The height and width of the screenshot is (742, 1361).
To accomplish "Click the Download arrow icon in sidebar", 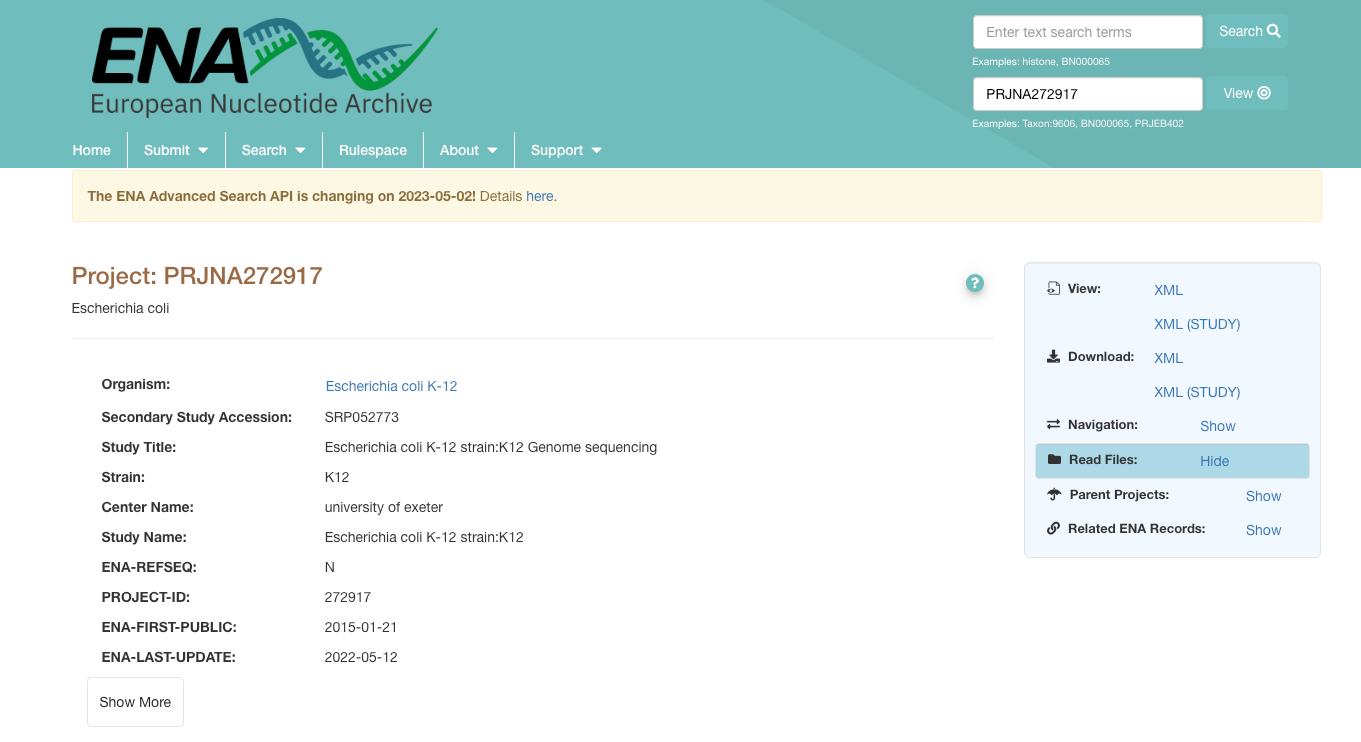I will pyautogui.click(x=1054, y=357).
